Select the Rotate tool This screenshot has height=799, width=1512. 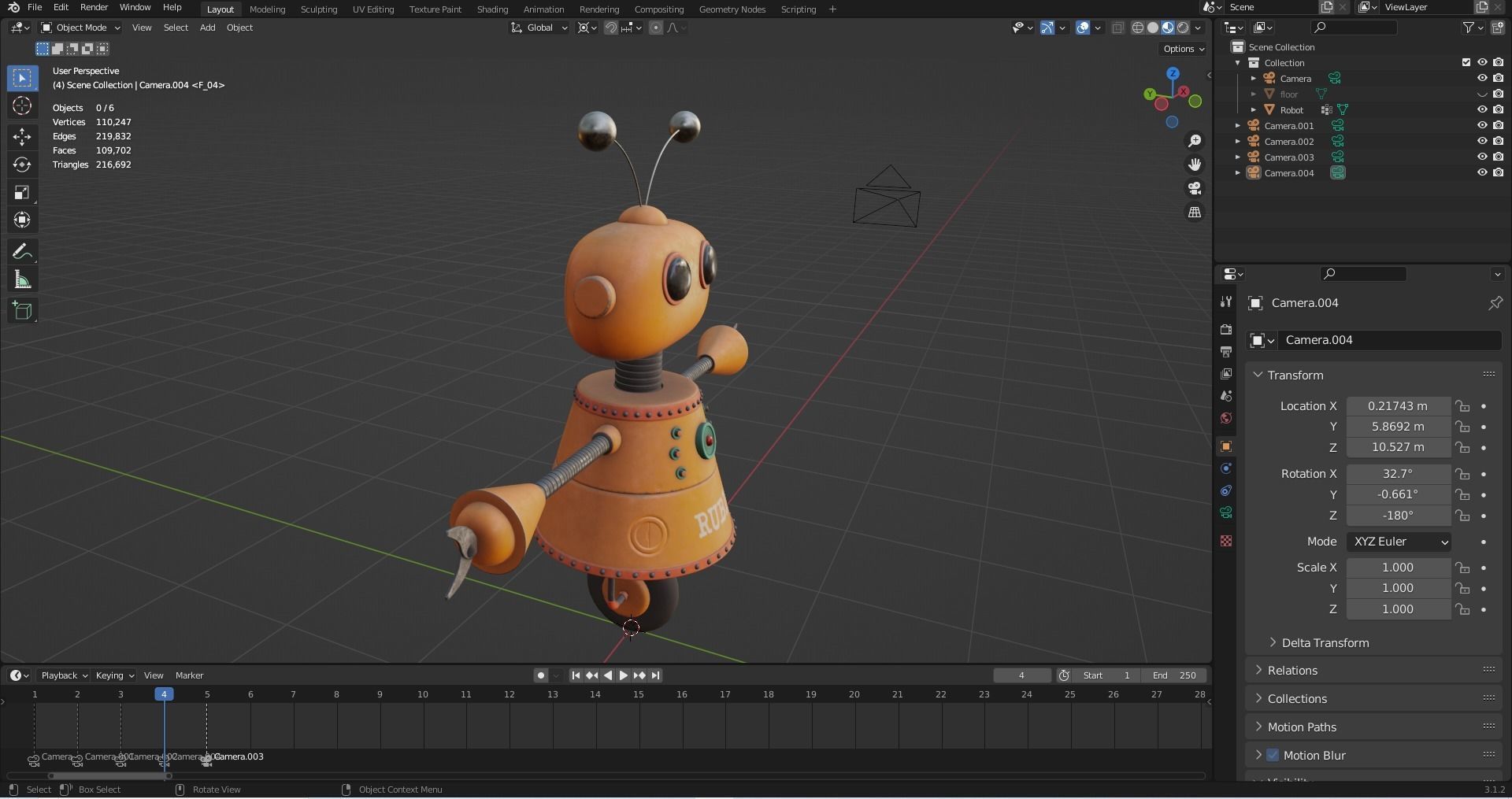(22, 165)
